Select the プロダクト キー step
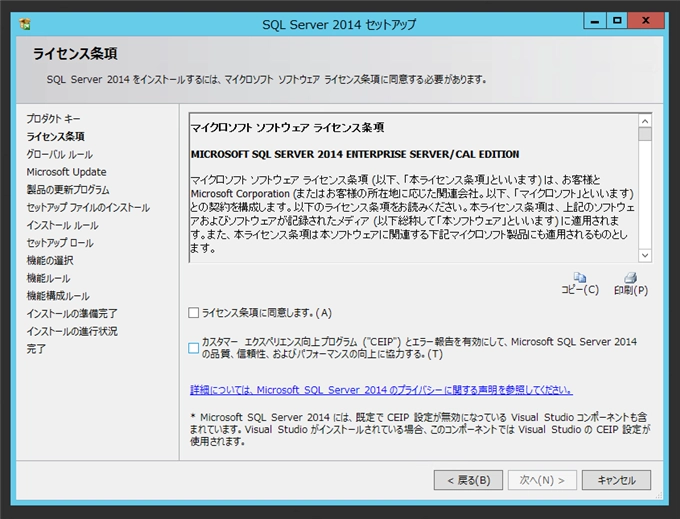 click(x=53, y=118)
